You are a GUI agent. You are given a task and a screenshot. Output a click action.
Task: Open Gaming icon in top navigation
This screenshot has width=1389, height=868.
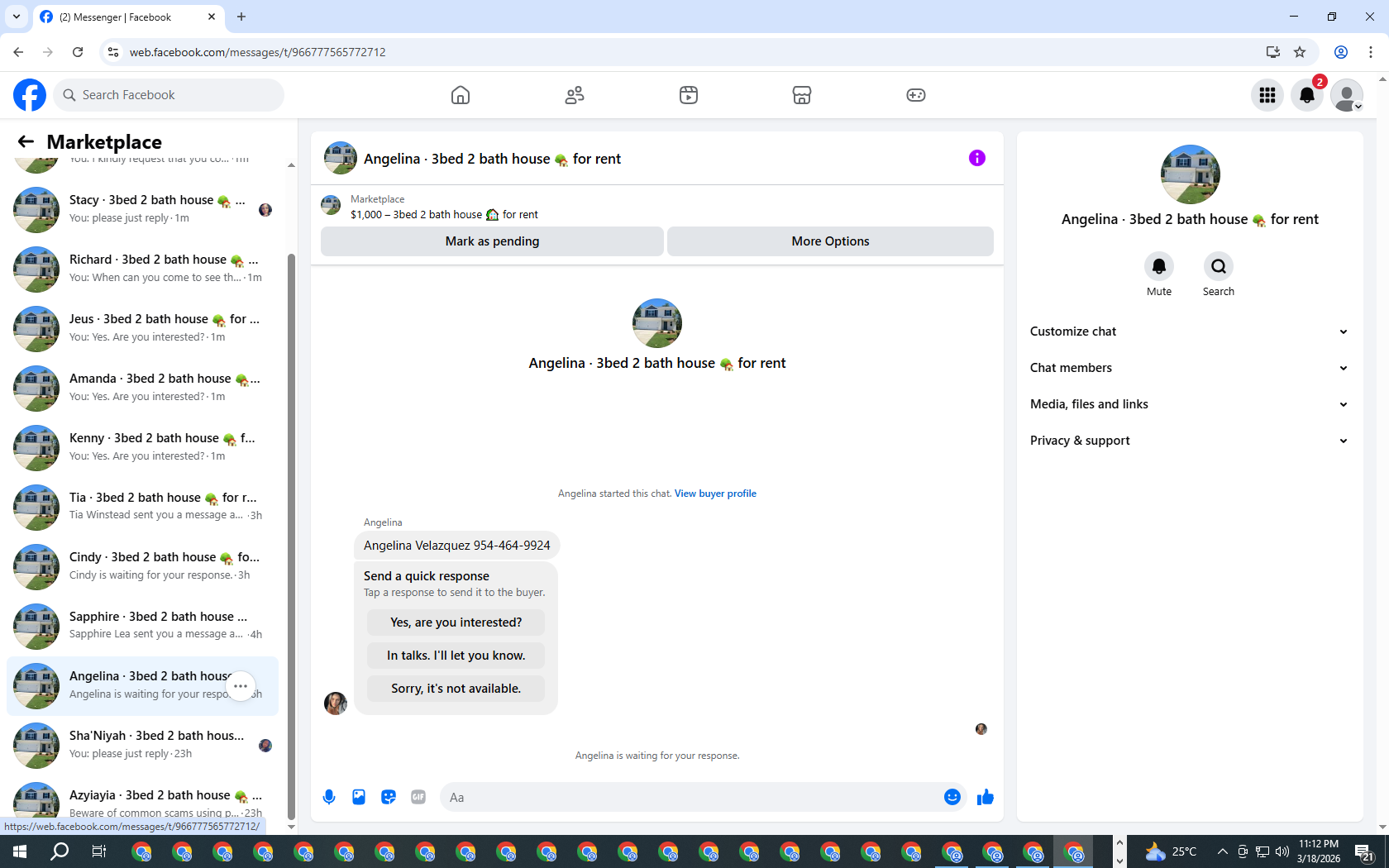[x=916, y=95]
